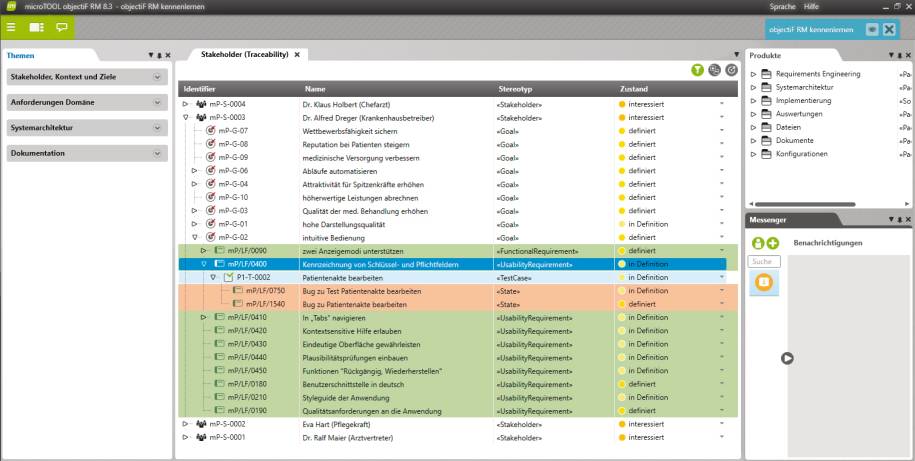Click the Suche field in Messenger

pos(764,261)
